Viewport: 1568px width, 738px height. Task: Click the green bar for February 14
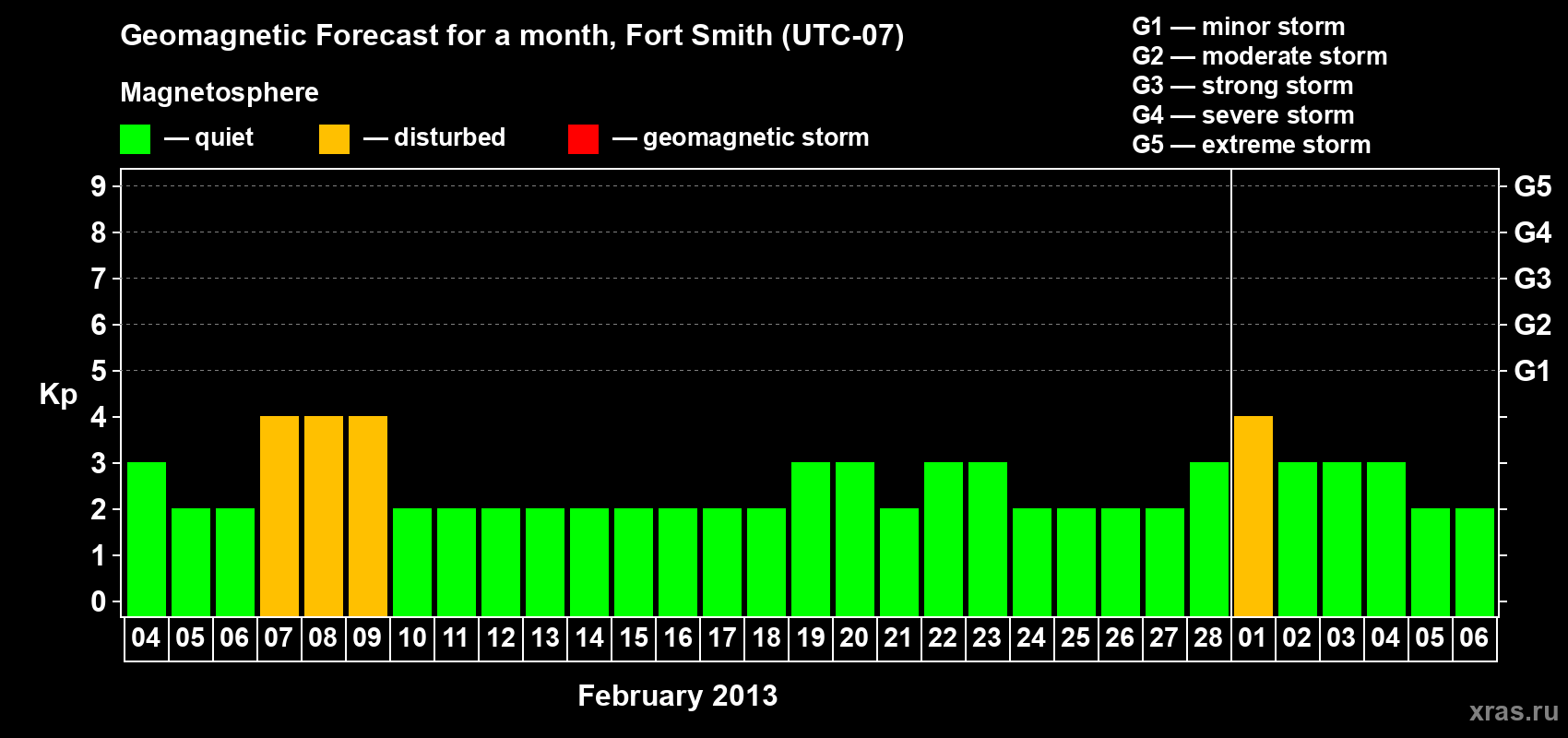click(589, 563)
